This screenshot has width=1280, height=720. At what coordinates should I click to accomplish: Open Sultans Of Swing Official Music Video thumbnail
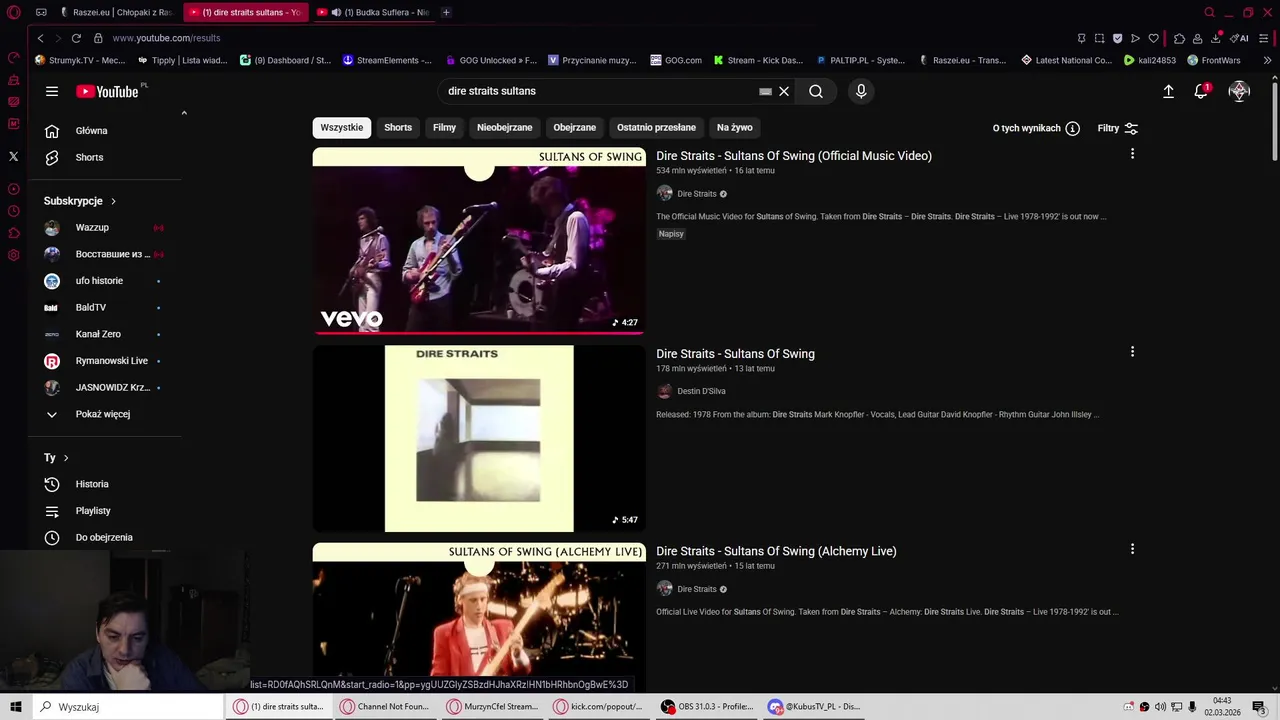(x=479, y=241)
